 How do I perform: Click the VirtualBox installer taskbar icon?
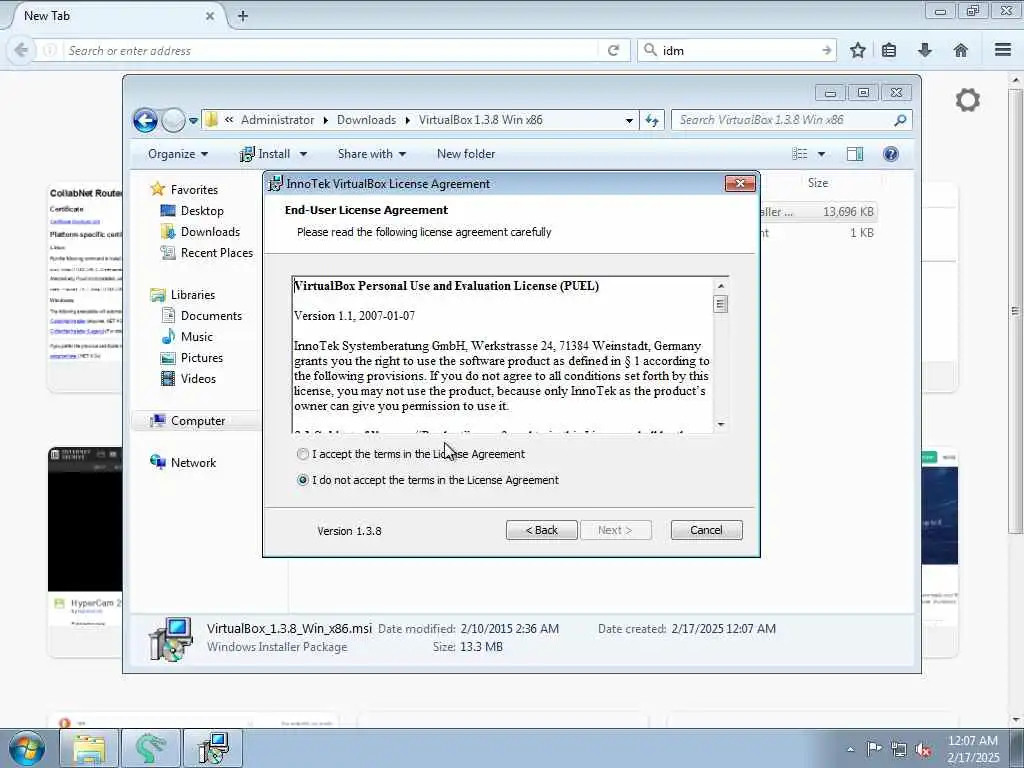coord(214,749)
